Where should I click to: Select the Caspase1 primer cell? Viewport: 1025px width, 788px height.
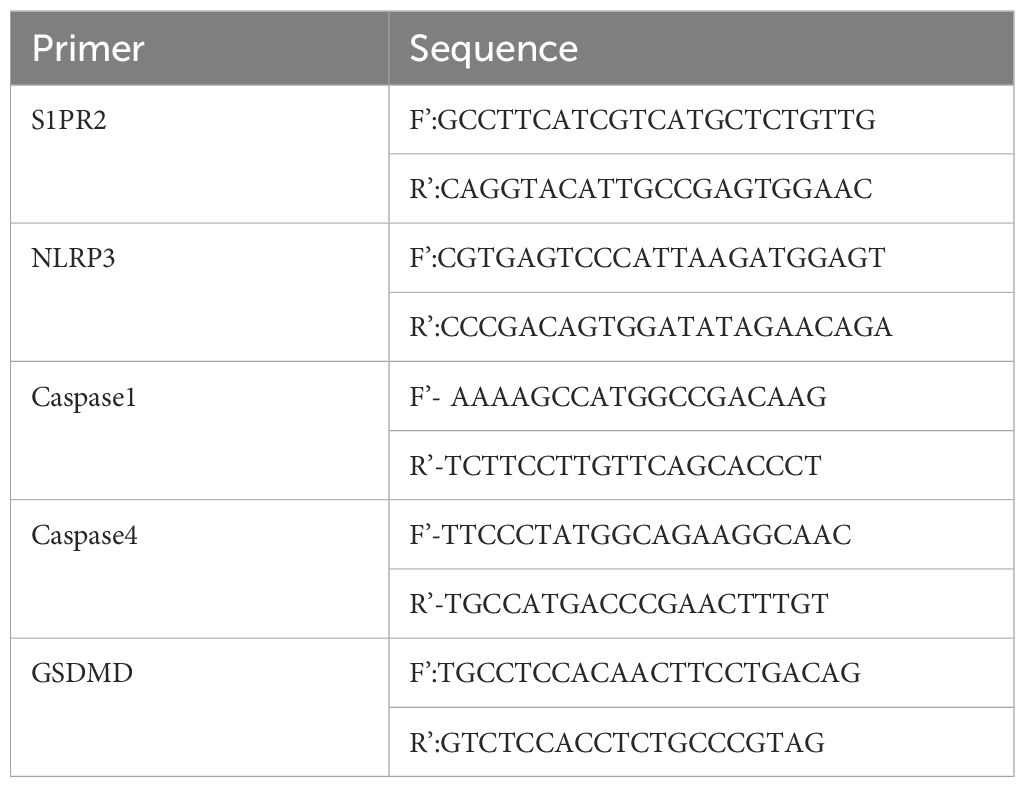pos(199,430)
